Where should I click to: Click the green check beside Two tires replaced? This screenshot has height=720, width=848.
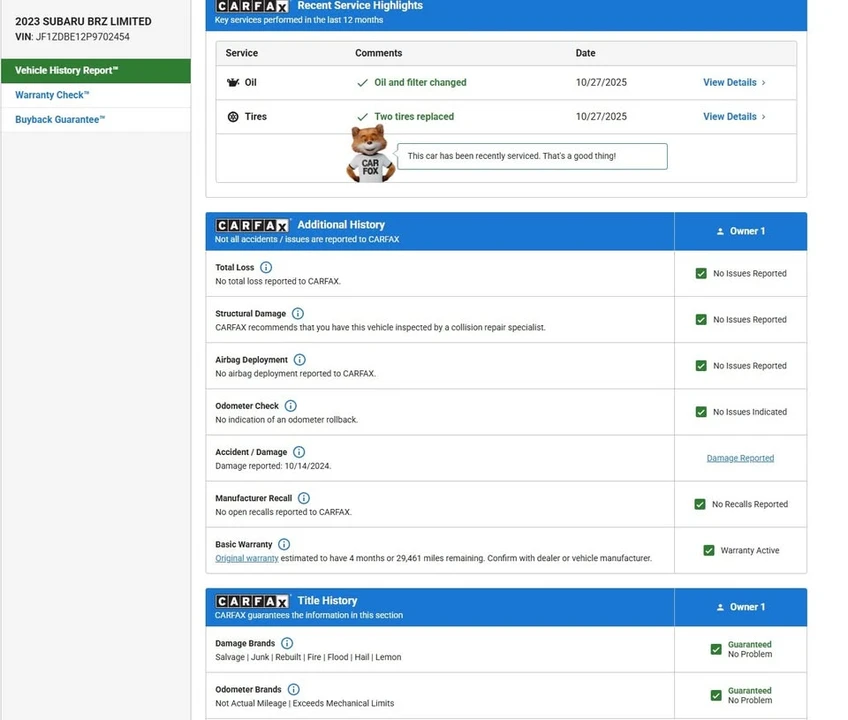click(362, 117)
